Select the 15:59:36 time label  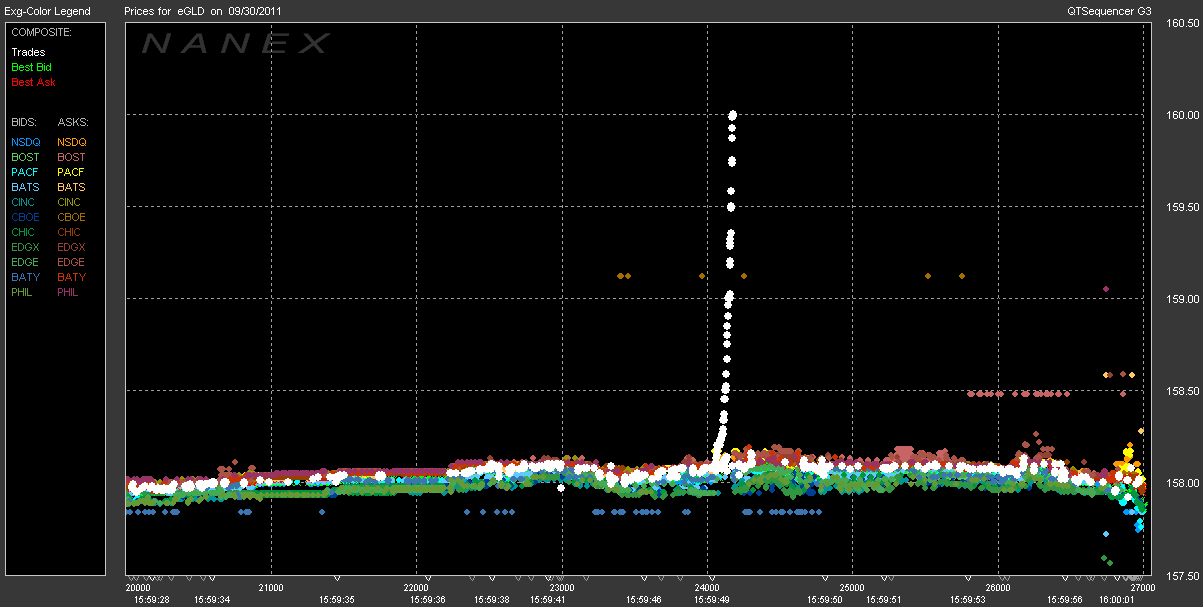click(x=427, y=600)
